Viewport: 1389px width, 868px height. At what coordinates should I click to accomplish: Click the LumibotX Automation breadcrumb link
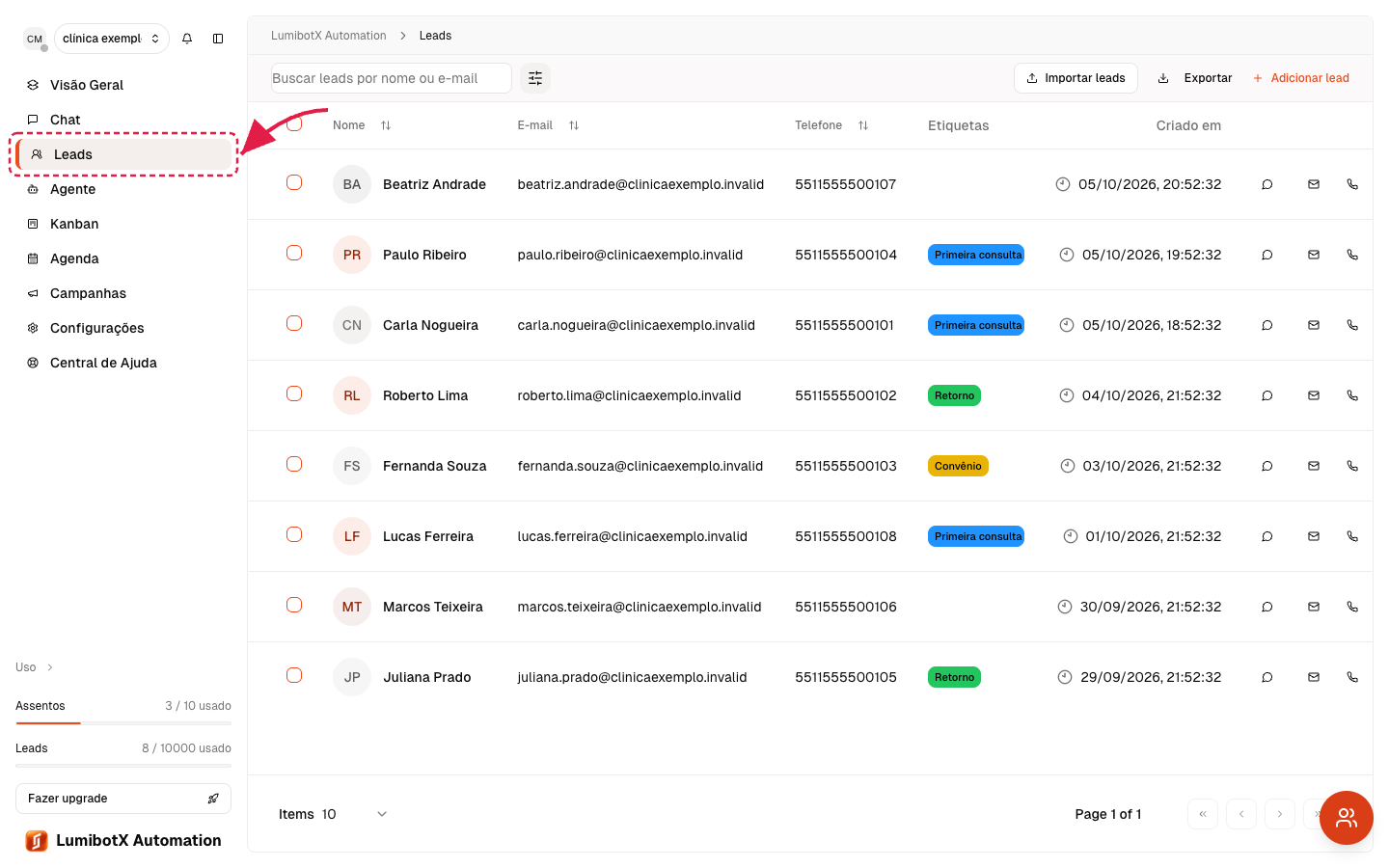pos(329,36)
